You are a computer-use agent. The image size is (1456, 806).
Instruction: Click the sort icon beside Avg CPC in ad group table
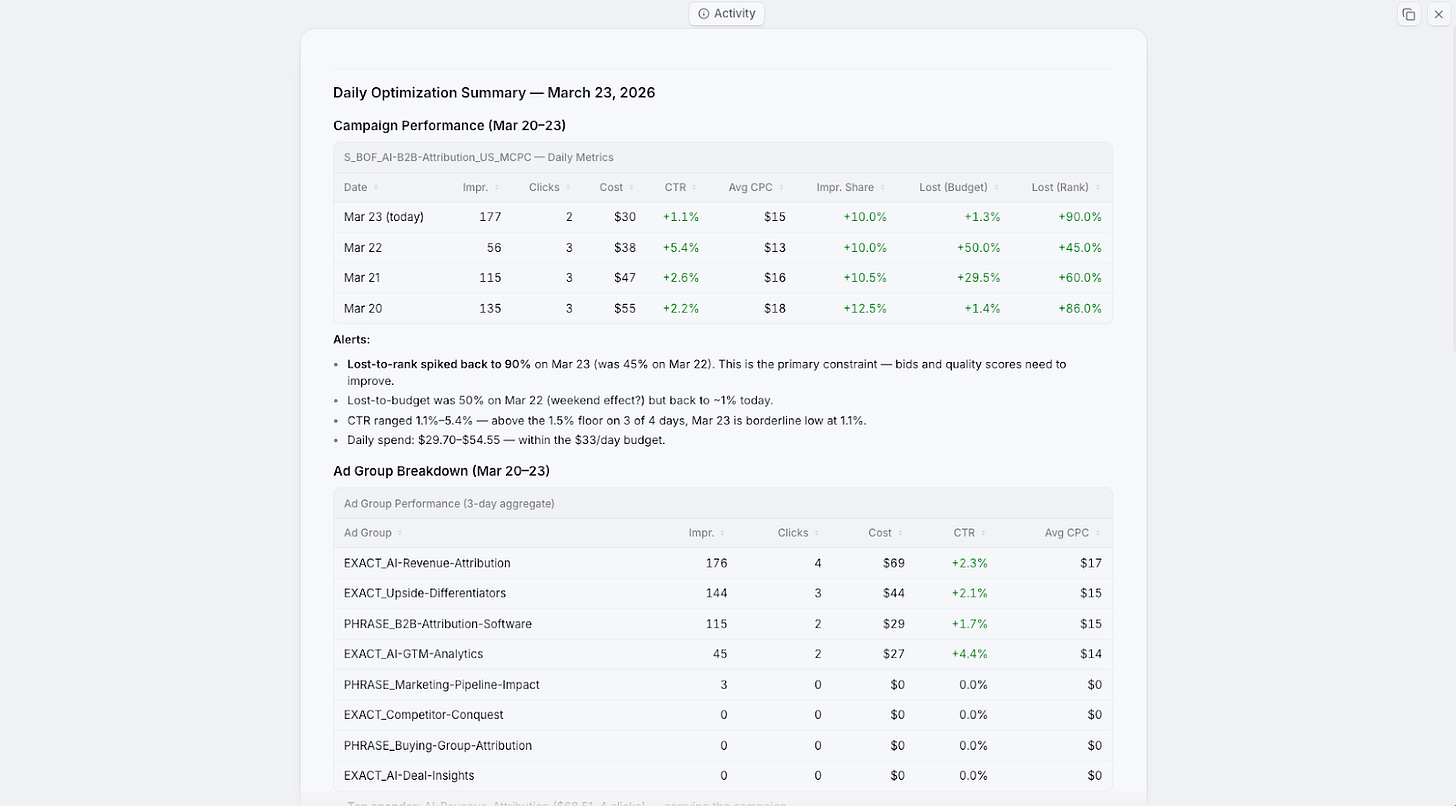1097,533
